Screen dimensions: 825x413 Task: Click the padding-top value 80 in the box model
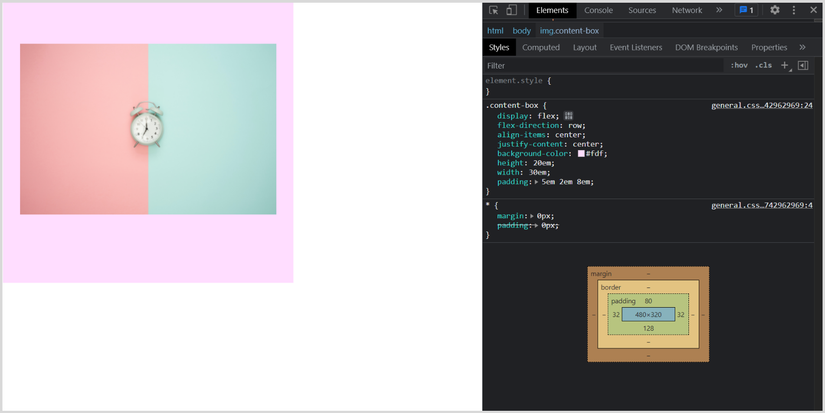click(x=648, y=301)
